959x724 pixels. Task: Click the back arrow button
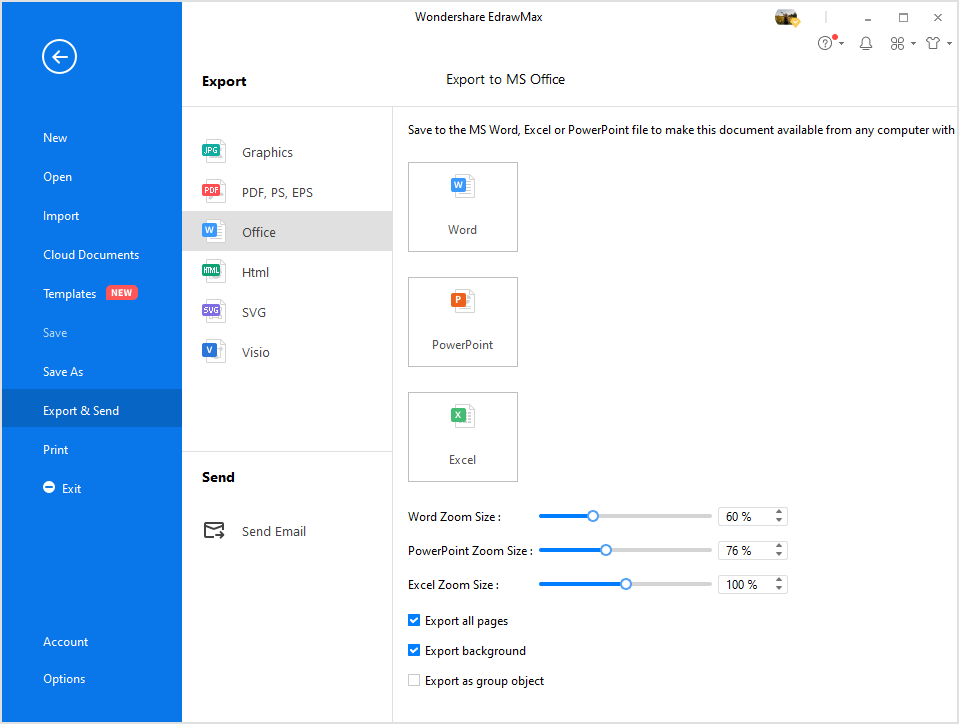[x=59, y=57]
